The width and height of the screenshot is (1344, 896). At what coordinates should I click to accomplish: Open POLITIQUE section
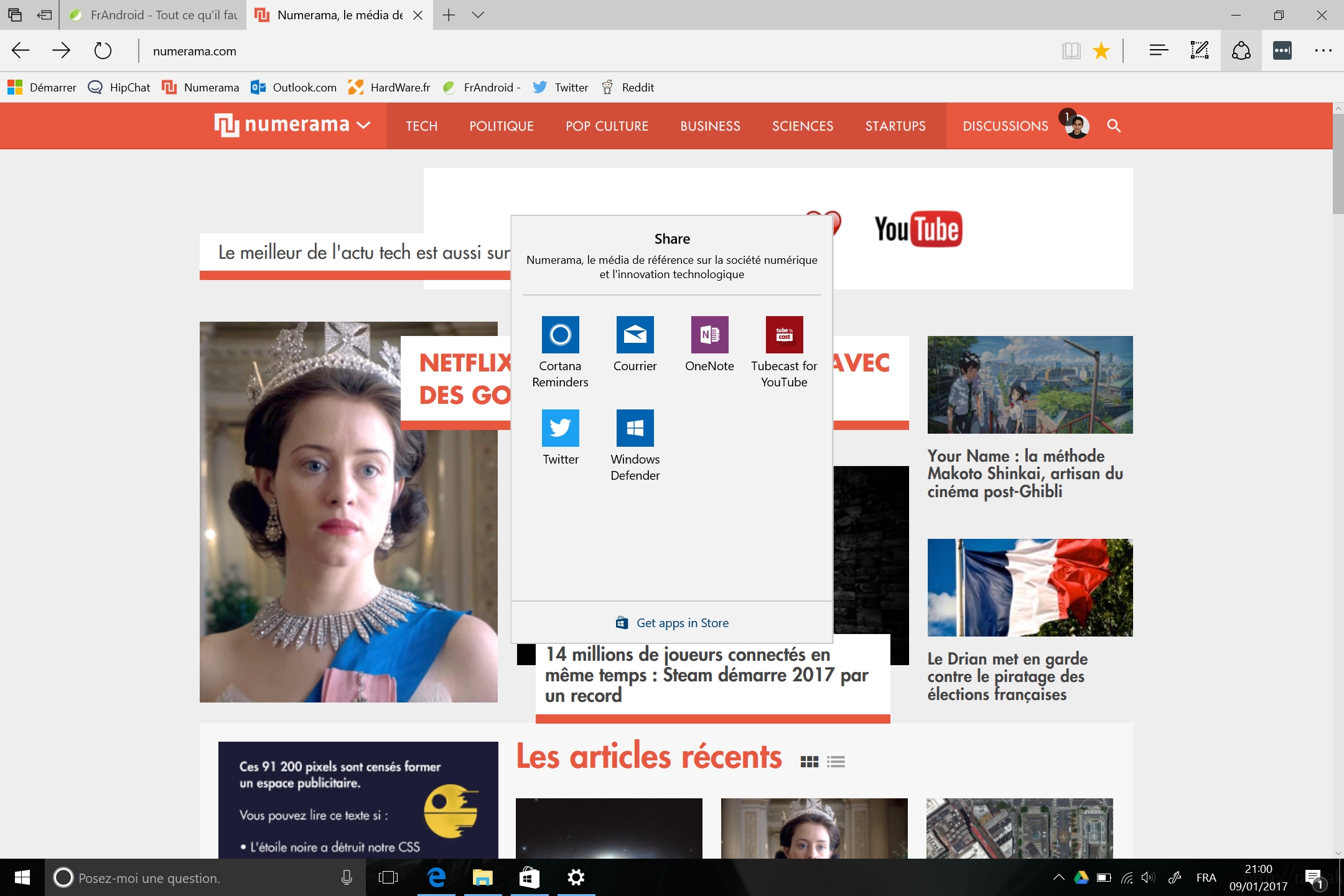(x=502, y=126)
